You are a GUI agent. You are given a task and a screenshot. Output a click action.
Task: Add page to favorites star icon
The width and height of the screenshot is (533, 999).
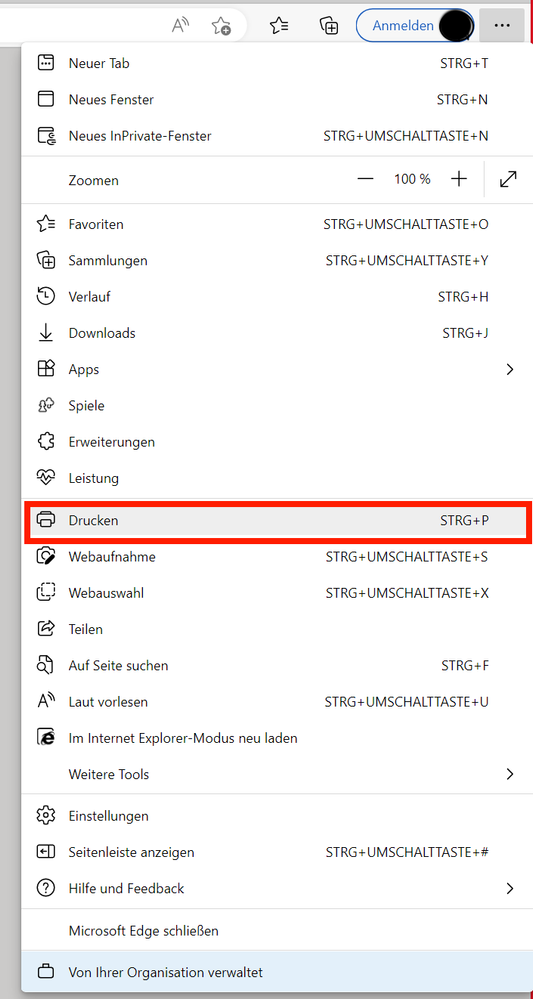(221, 25)
